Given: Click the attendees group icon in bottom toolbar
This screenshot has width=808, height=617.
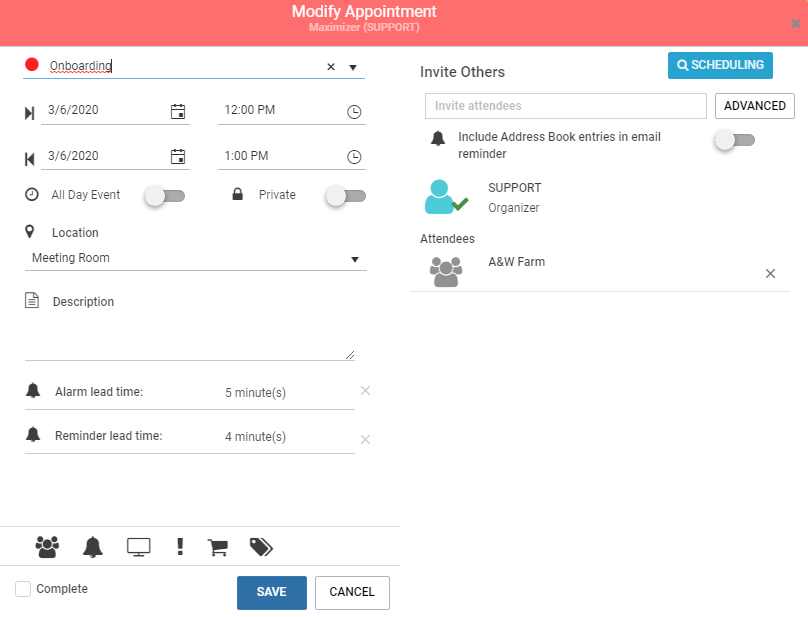Looking at the screenshot, I should point(47,547).
